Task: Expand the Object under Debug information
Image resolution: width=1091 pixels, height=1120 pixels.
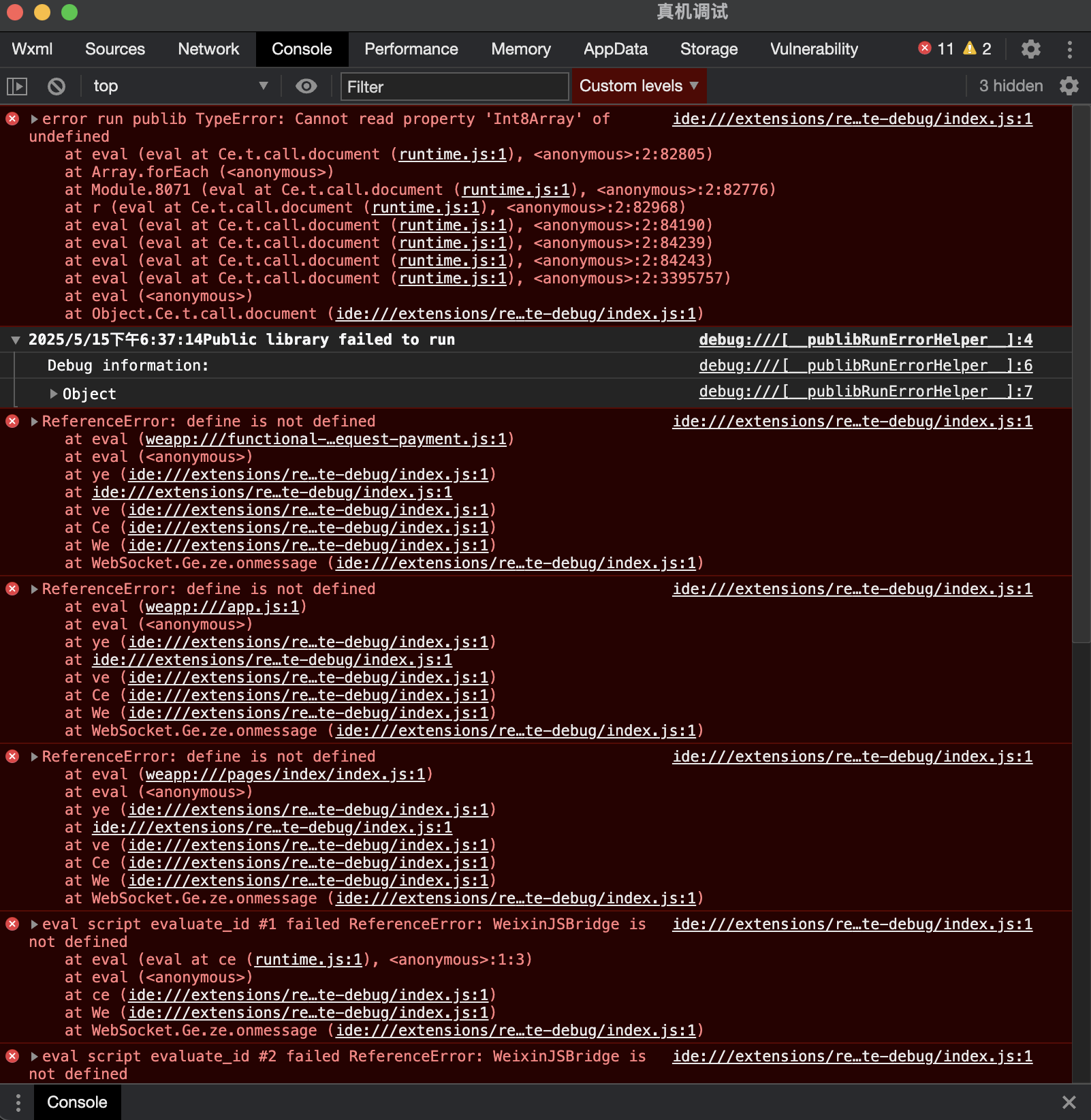Action: [54, 394]
